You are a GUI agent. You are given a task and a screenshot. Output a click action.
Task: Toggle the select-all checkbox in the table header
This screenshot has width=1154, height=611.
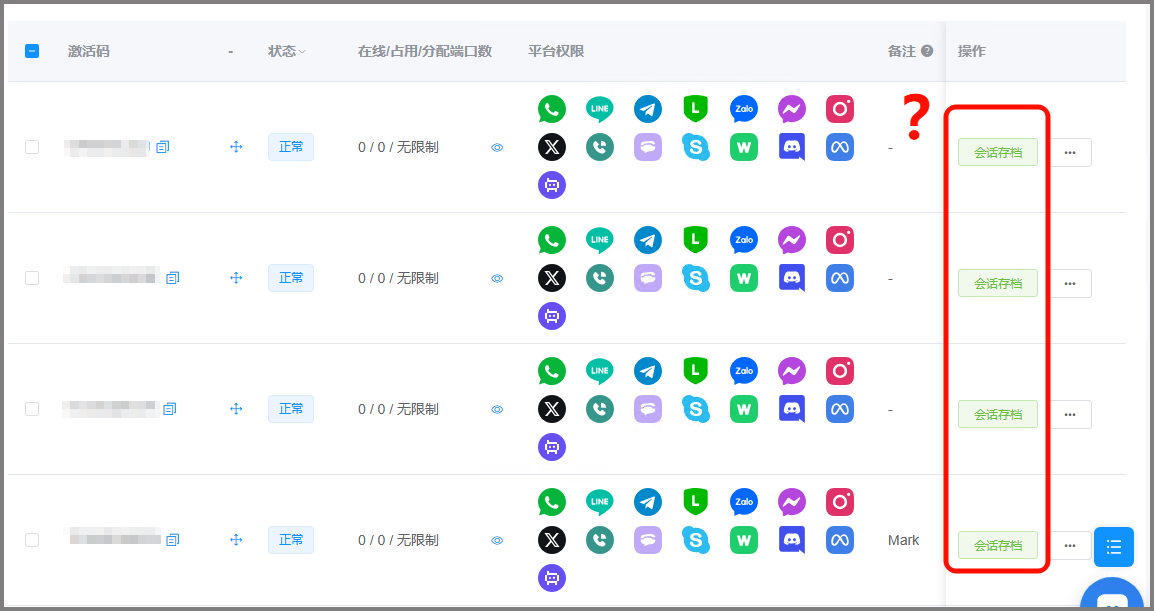point(32,51)
